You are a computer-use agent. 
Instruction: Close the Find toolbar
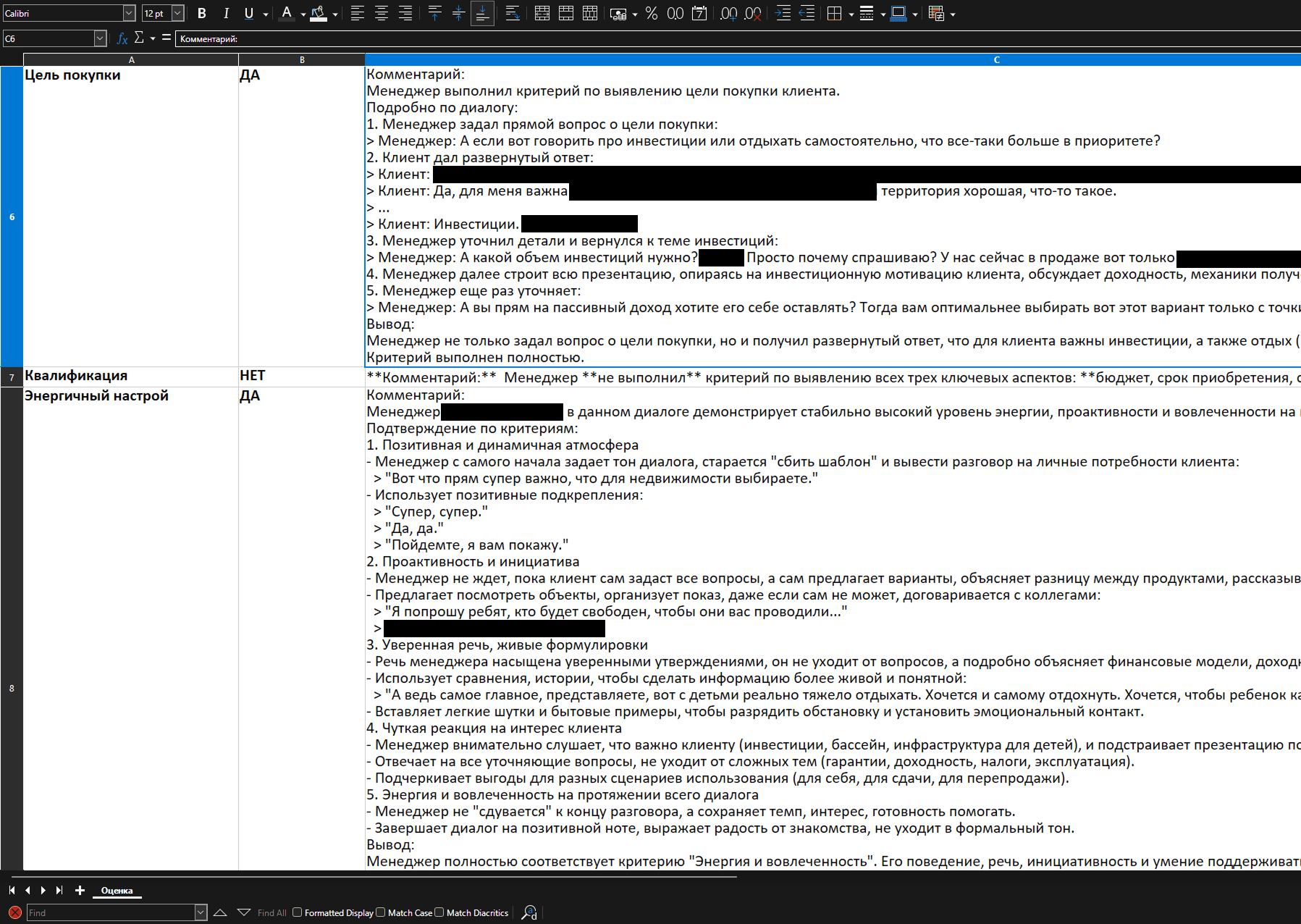(14, 912)
